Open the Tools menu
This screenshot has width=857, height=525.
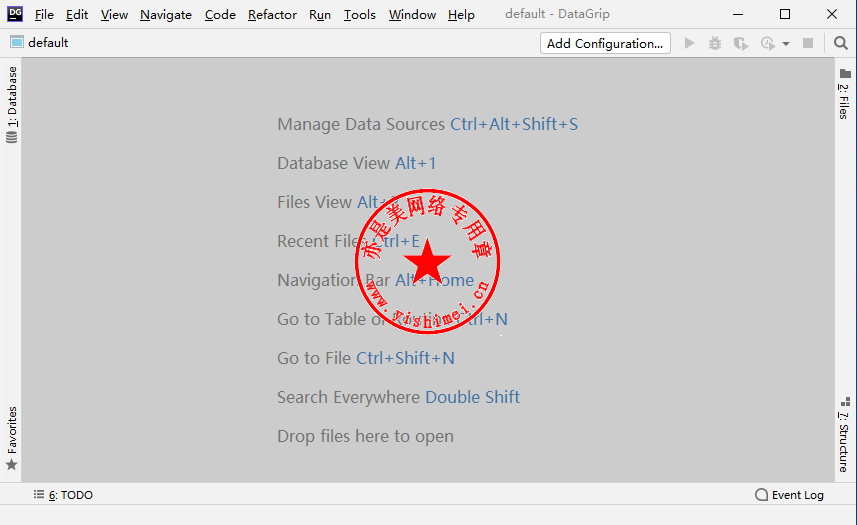pyautogui.click(x=360, y=15)
